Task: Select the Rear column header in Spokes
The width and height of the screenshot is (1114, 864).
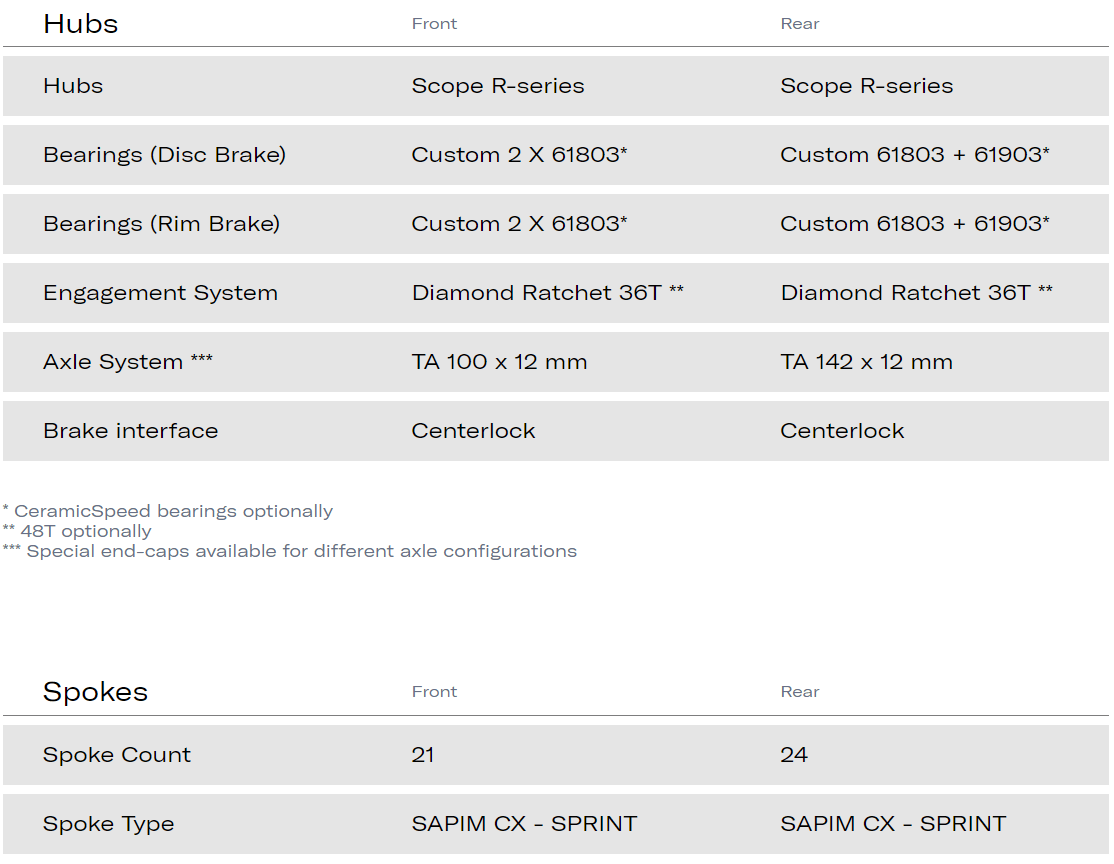Action: pyautogui.click(x=800, y=692)
